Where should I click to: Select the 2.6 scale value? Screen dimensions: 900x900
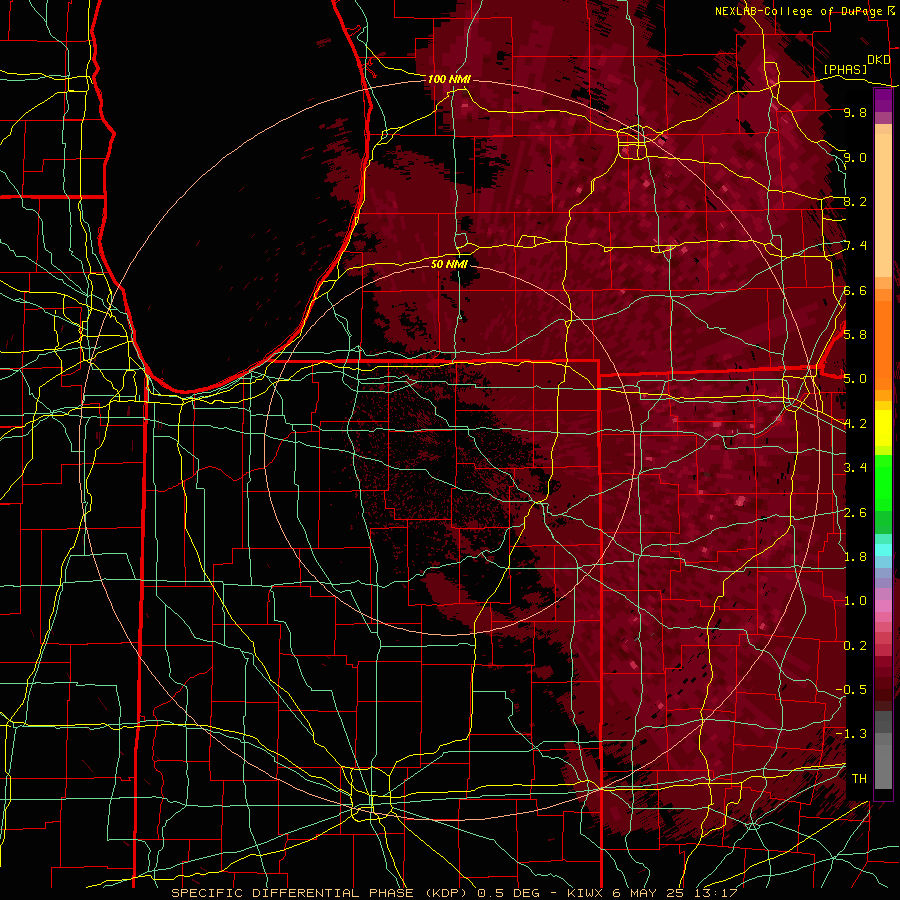click(x=855, y=513)
